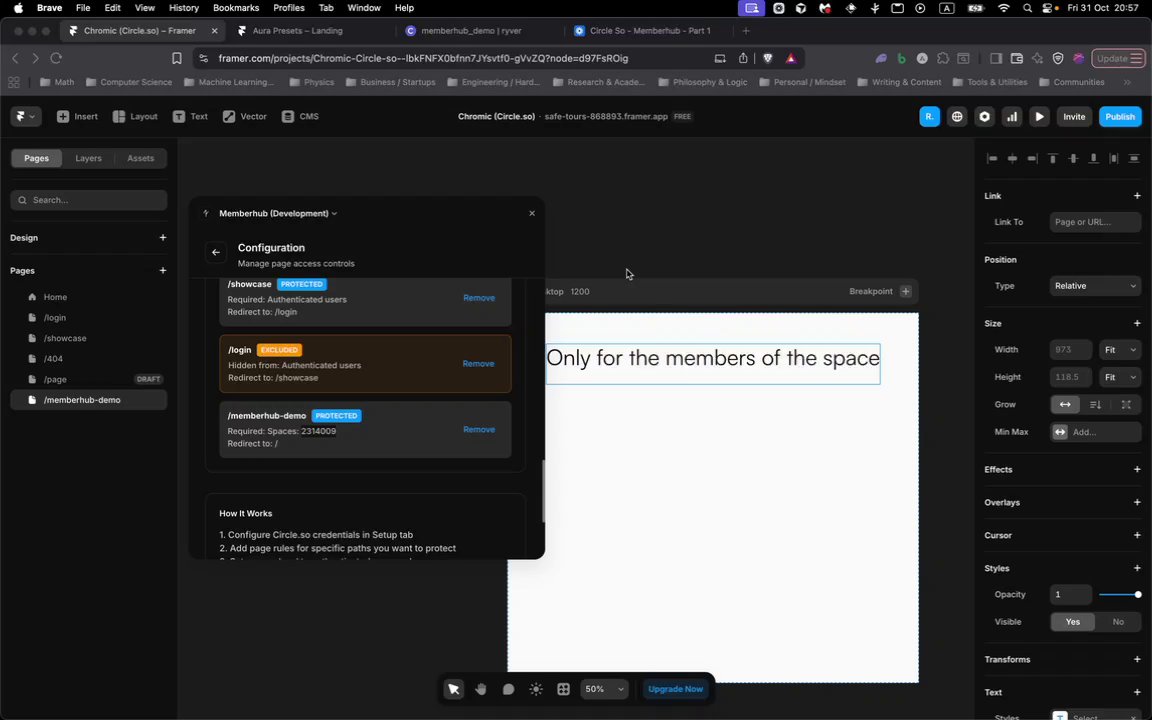1152x720 pixels.
Task: Toggle the light/dark mode sun icon
Action: point(536,689)
